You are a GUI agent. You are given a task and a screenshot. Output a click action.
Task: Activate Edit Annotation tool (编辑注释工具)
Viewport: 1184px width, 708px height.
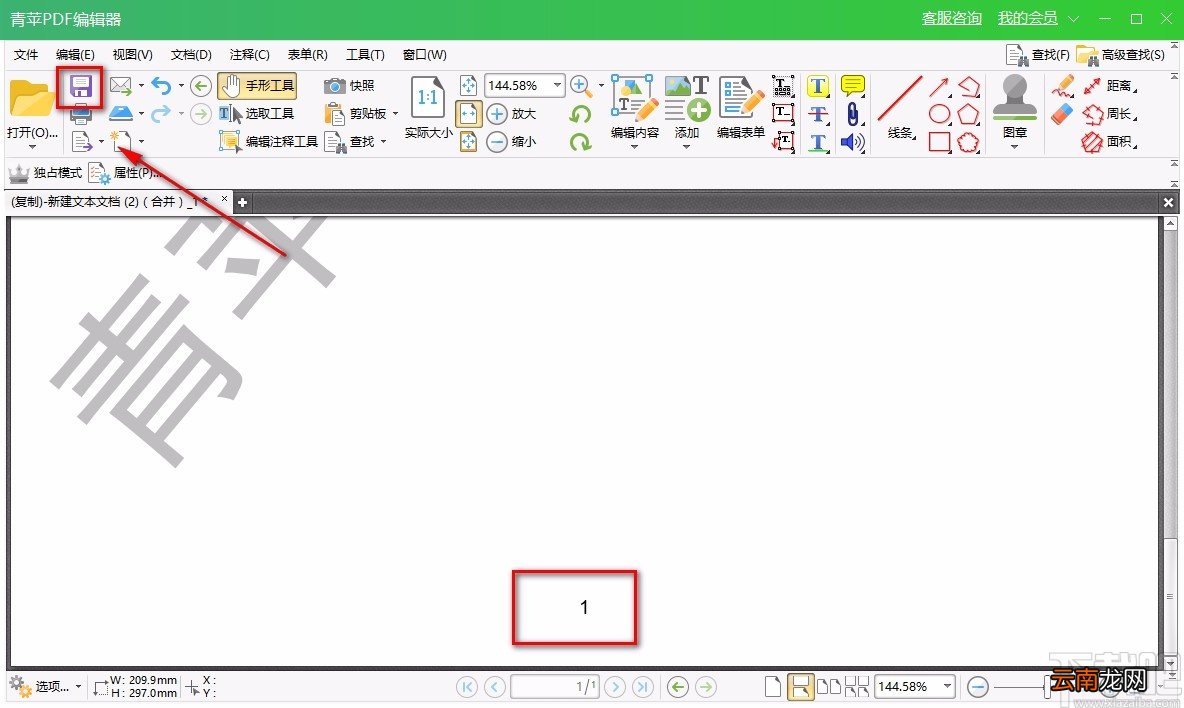click(269, 141)
